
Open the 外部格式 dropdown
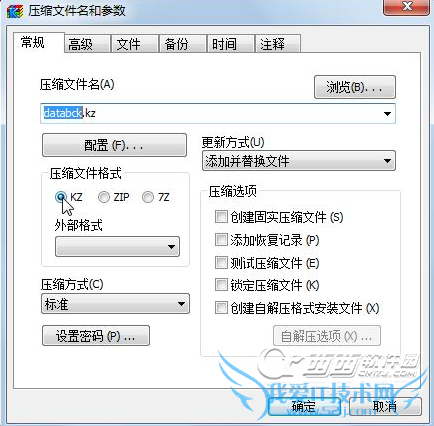coord(117,247)
